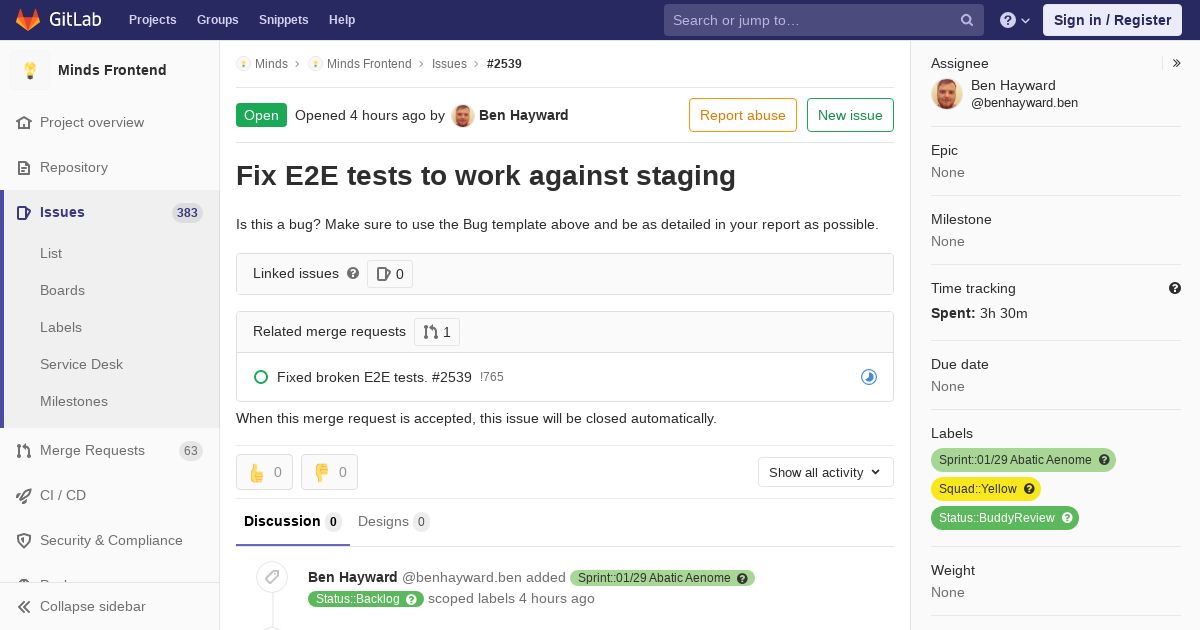Click the search magnifier icon
This screenshot has width=1200, height=630.
(x=967, y=20)
